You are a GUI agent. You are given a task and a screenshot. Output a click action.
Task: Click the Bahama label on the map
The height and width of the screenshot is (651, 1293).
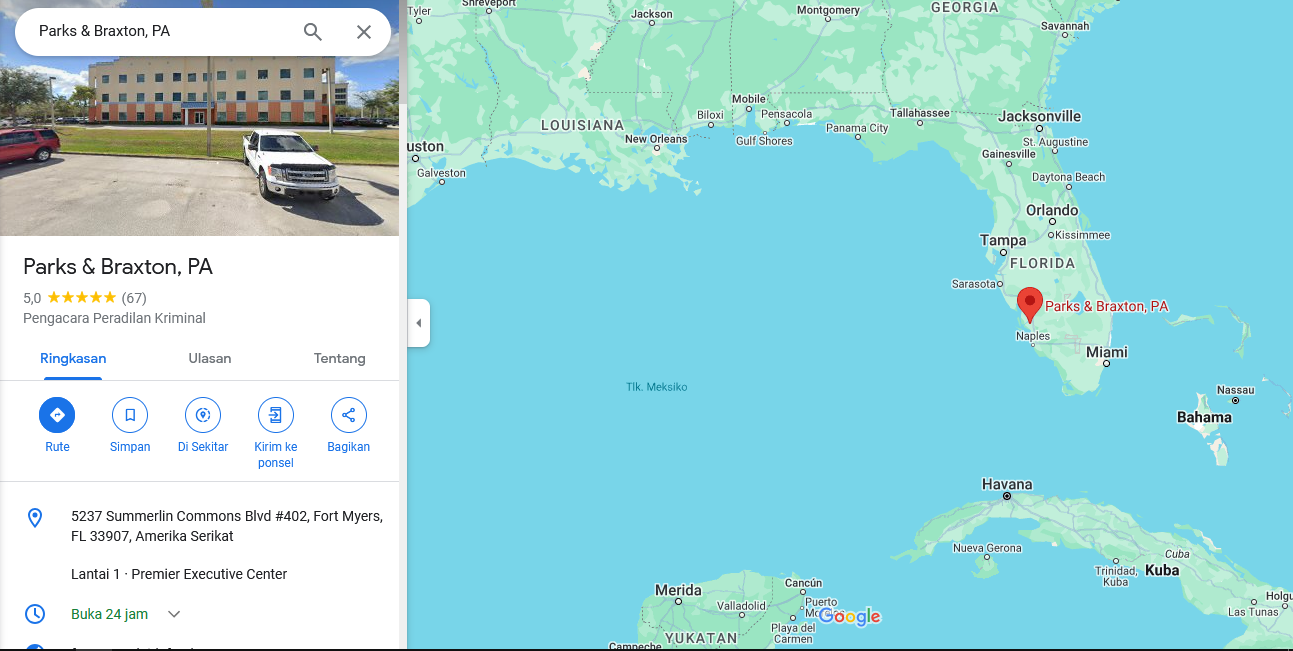coord(1204,417)
